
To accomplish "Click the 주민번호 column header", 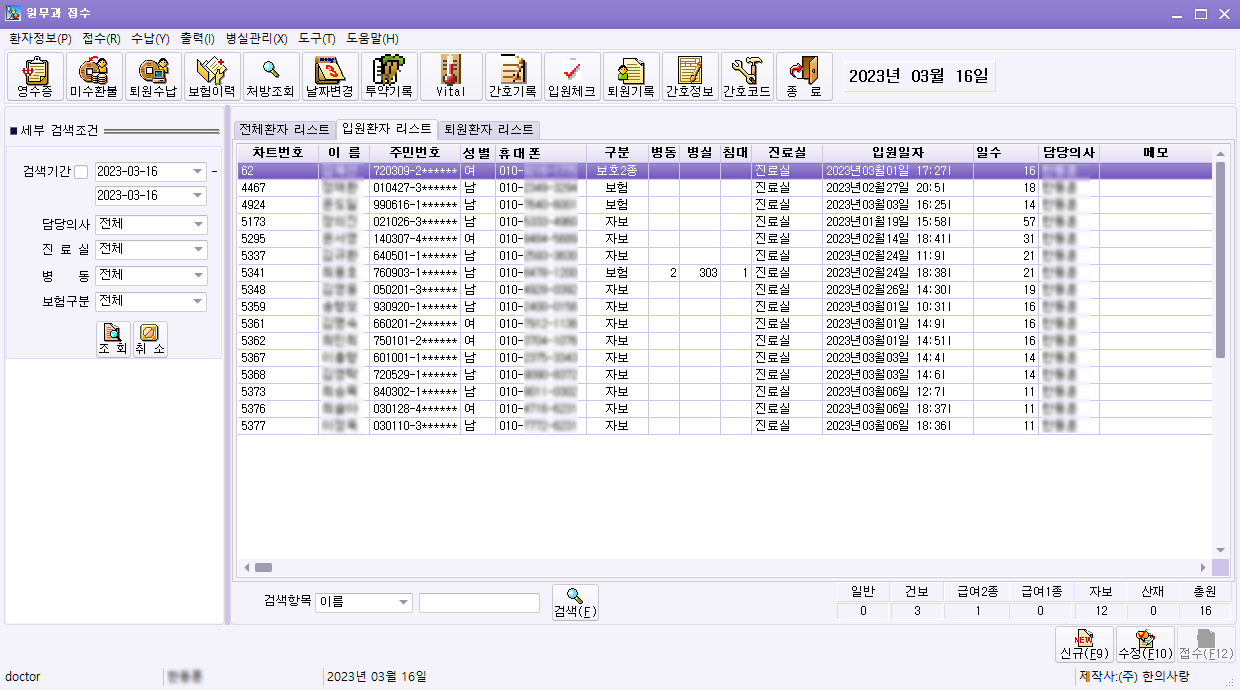I will click(x=414, y=153).
